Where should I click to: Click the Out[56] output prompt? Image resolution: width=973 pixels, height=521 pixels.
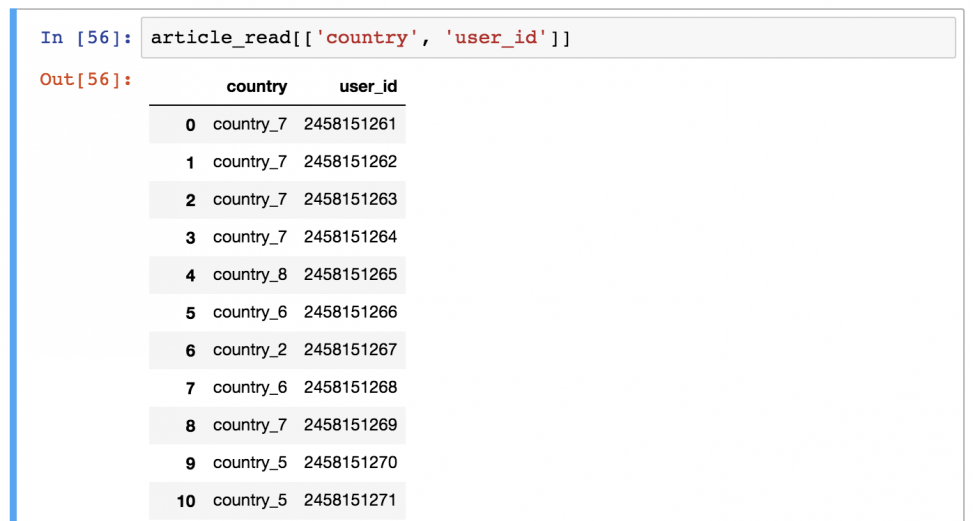click(x=86, y=79)
